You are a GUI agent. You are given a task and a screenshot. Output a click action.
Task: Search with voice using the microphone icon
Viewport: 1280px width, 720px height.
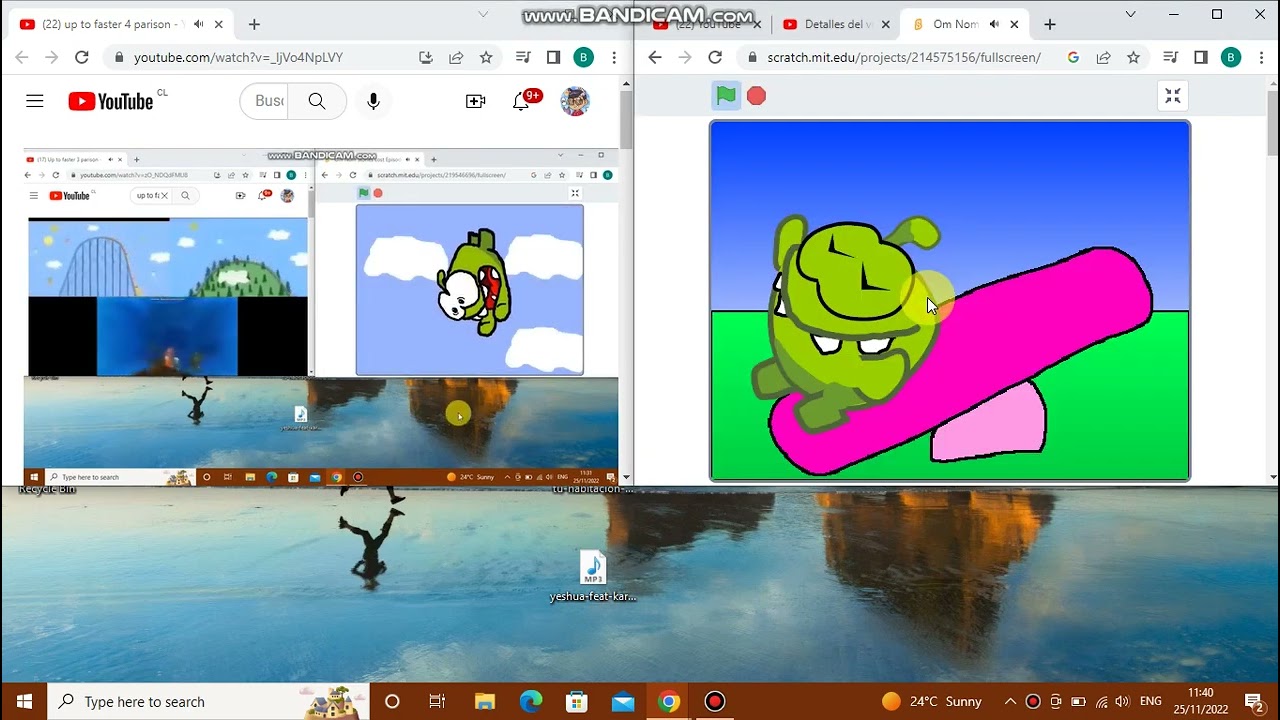pyautogui.click(x=373, y=101)
